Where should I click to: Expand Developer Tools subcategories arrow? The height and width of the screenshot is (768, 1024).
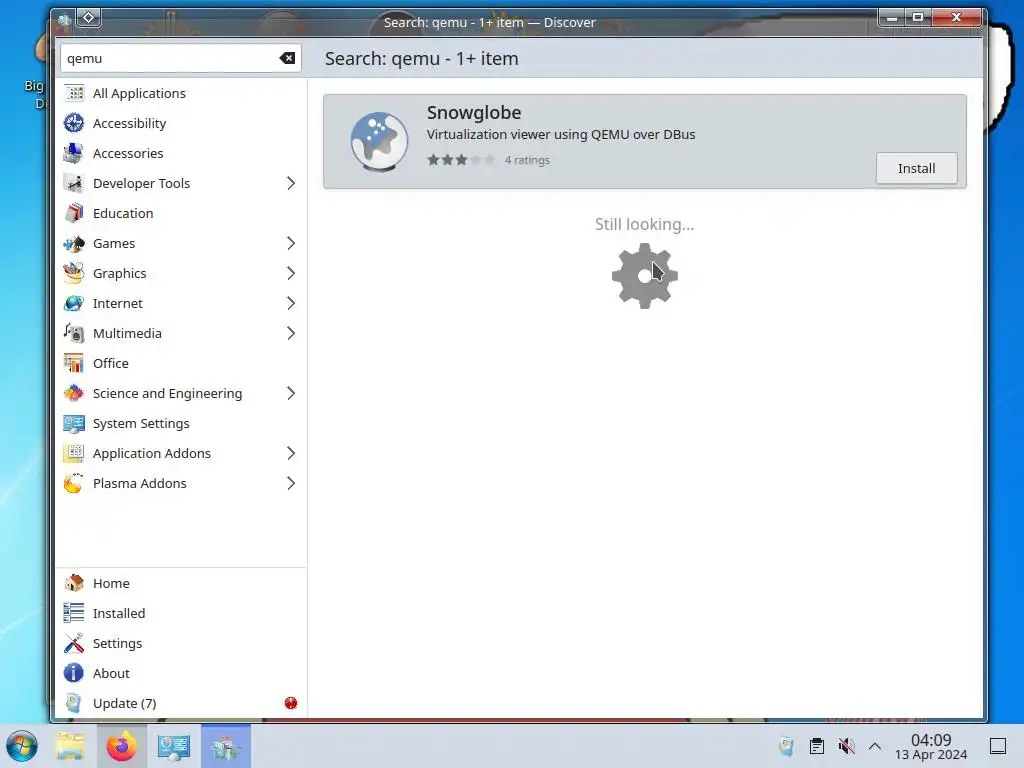tap(291, 184)
